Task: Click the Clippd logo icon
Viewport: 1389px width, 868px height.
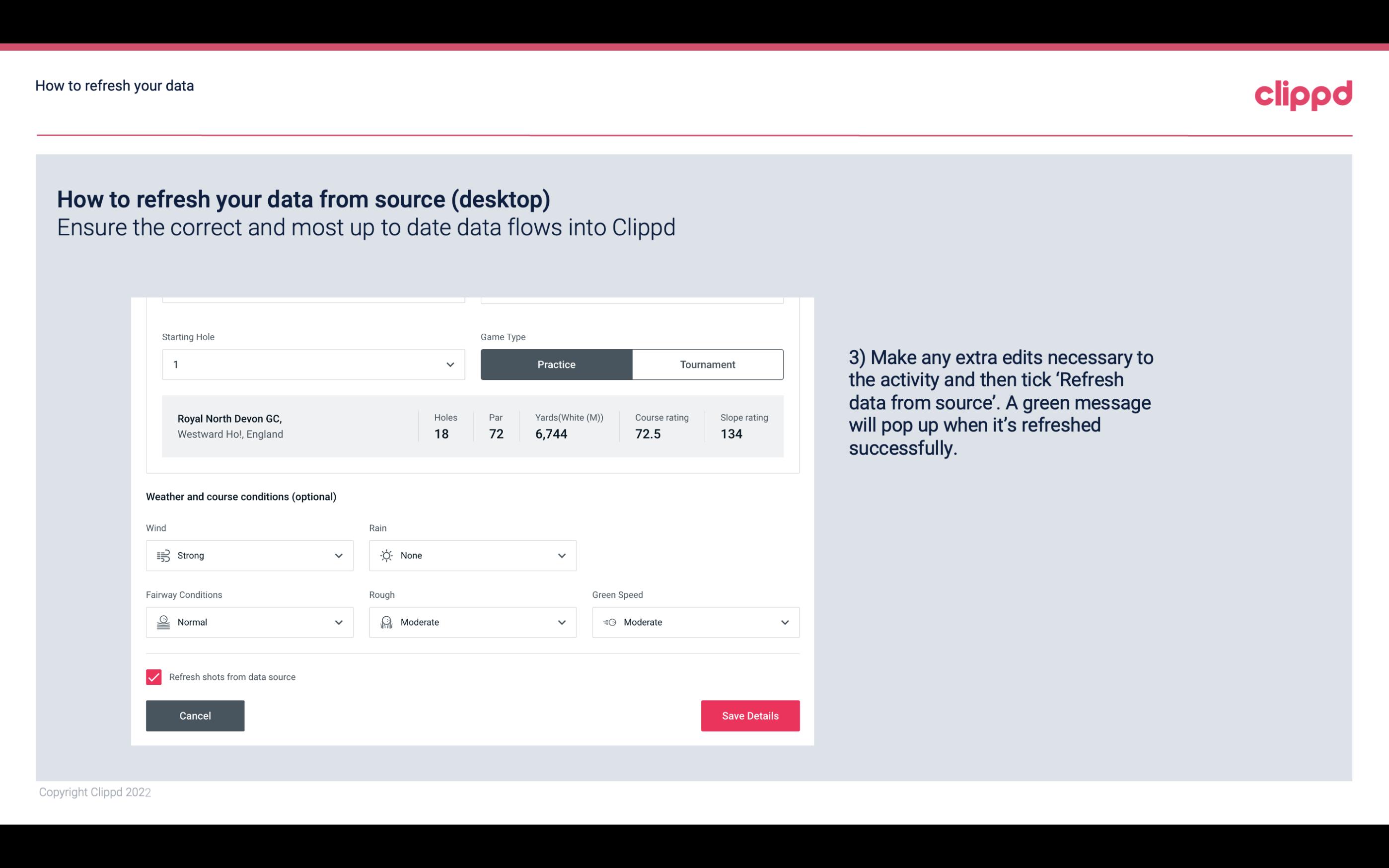Action: click(x=1303, y=94)
